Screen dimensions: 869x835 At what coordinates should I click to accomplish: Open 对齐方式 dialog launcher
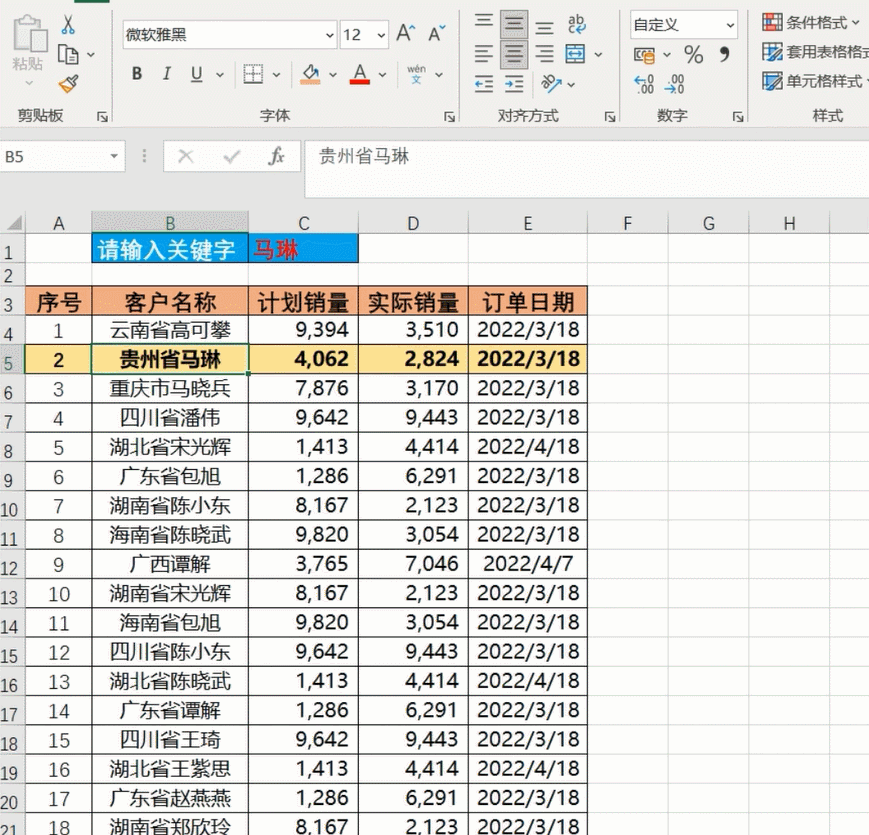[x=610, y=116]
